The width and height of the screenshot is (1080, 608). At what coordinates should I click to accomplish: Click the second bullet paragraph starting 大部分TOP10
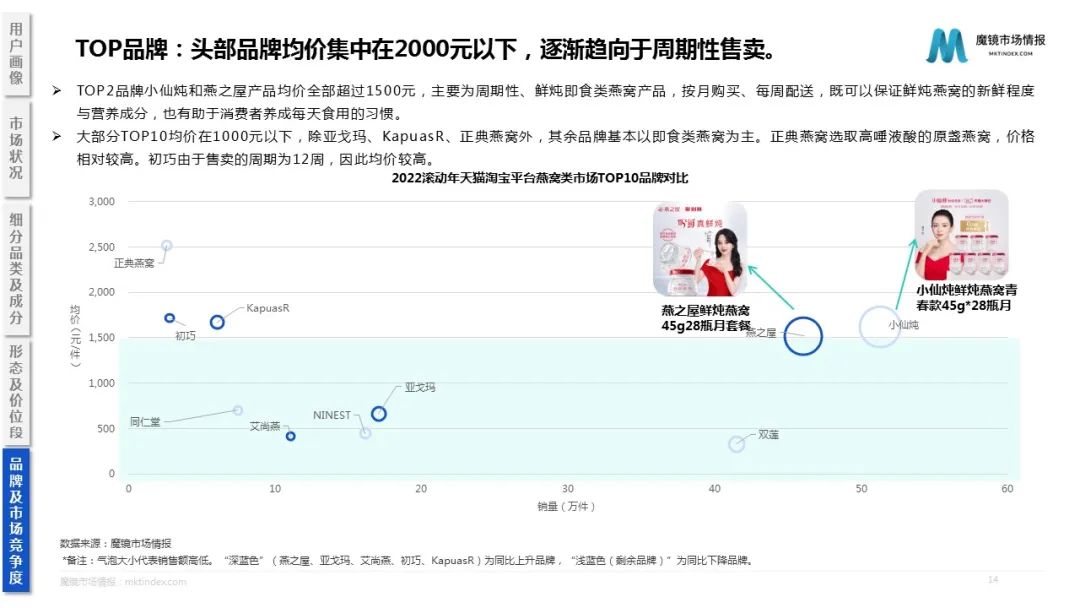coord(555,148)
